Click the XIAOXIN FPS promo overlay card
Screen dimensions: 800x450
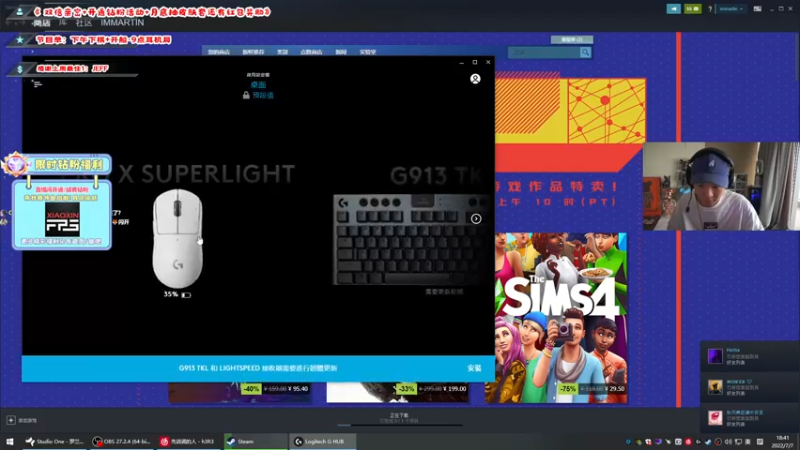[62, 215]
